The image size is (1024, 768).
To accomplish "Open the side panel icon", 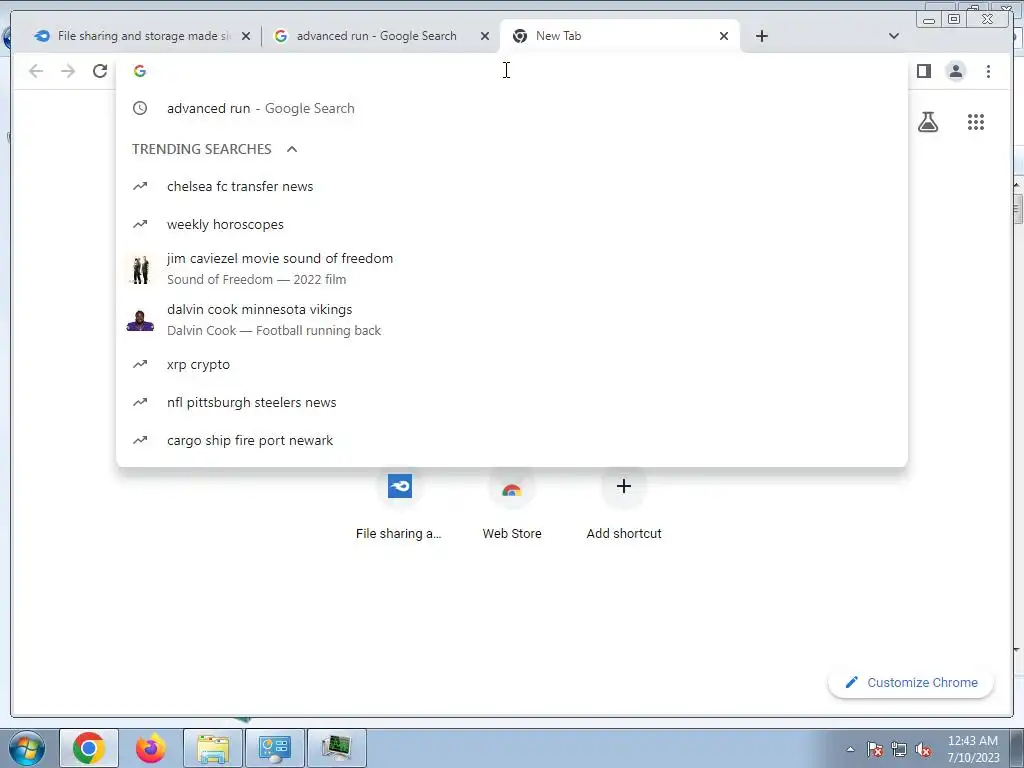I will pyautogui.click(x=923, y=71).
